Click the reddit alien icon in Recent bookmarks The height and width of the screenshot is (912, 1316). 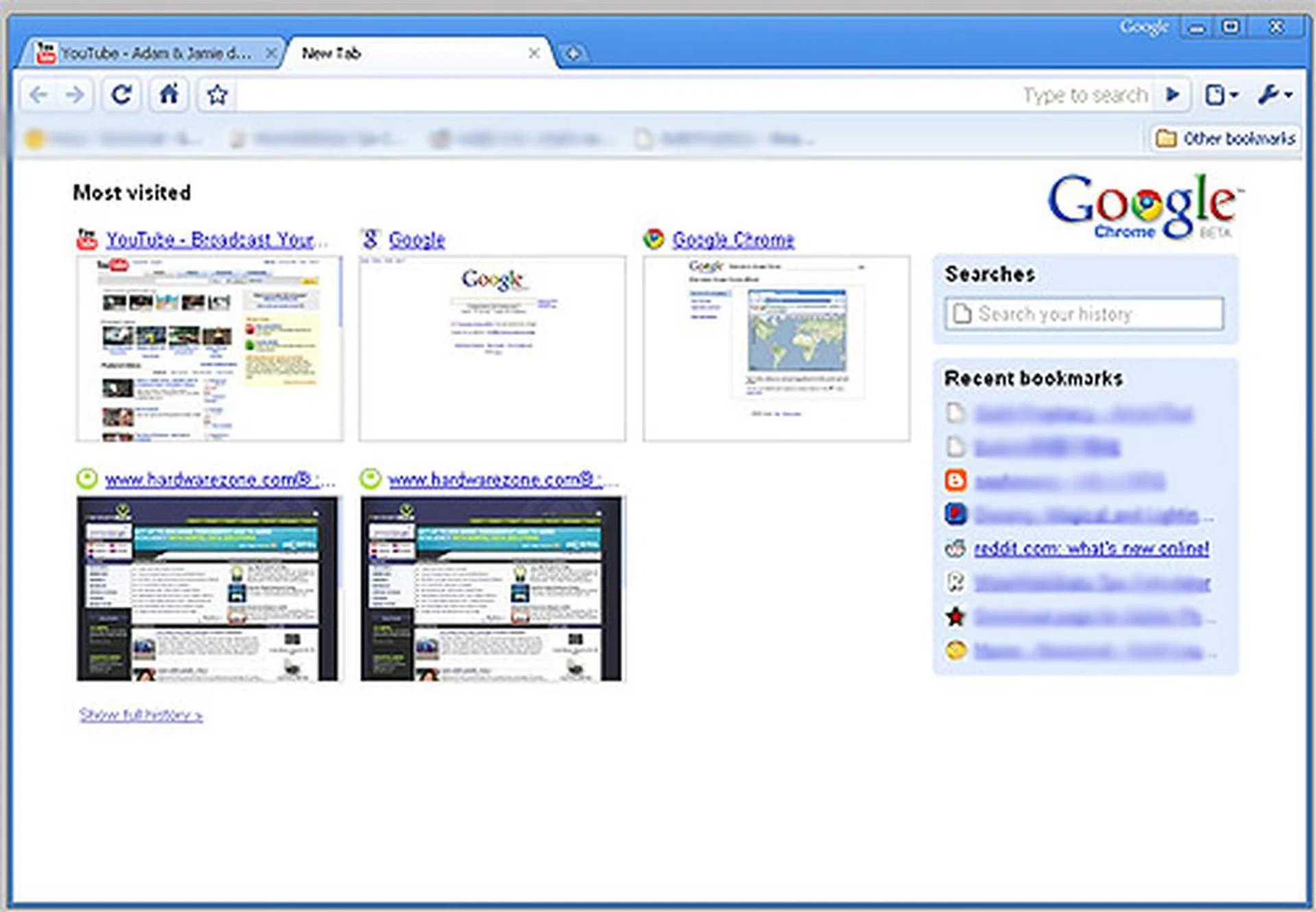pyautogui.click(x=957, y=548)
